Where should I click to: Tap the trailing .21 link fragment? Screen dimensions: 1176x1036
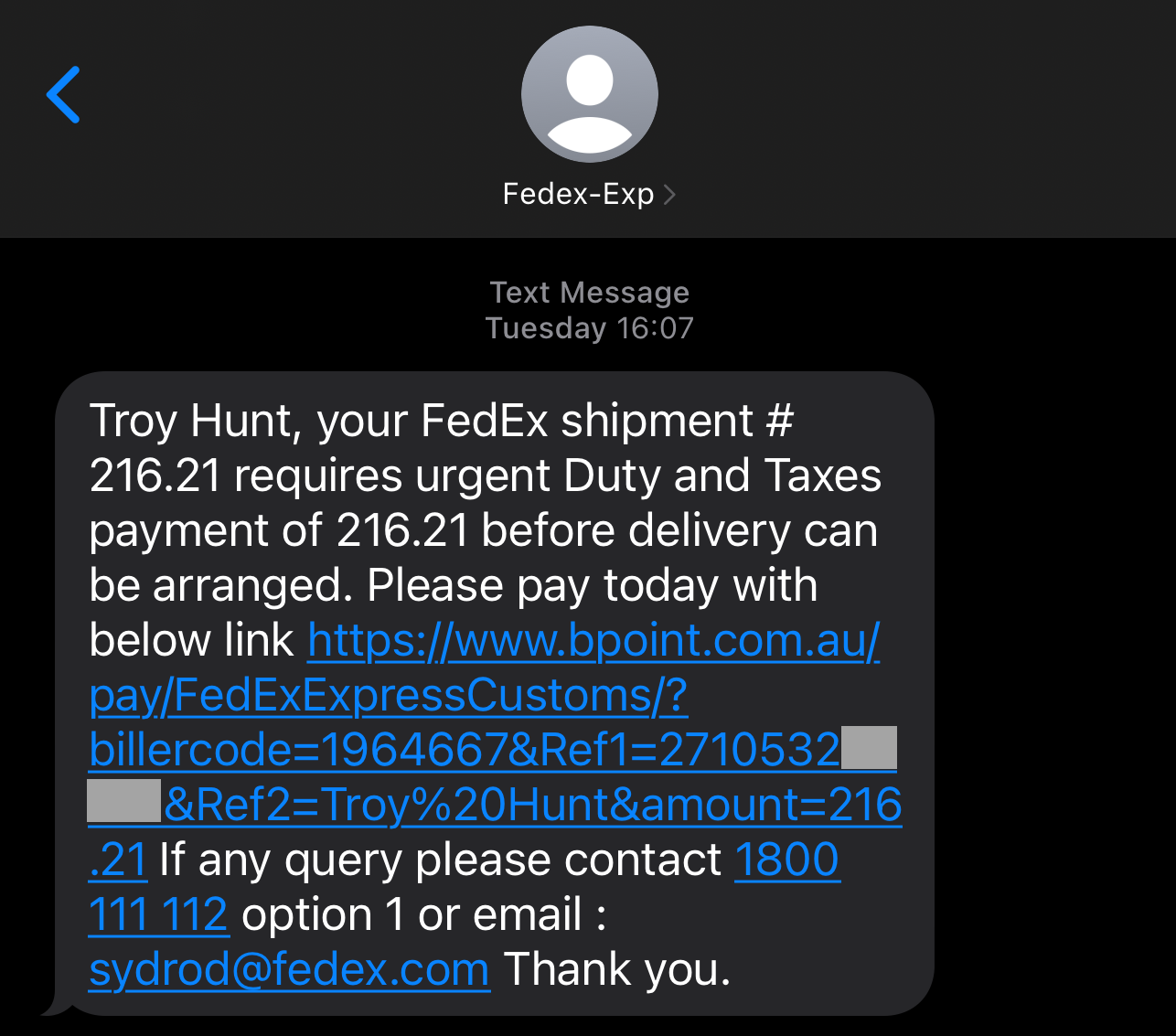[118, 860]
